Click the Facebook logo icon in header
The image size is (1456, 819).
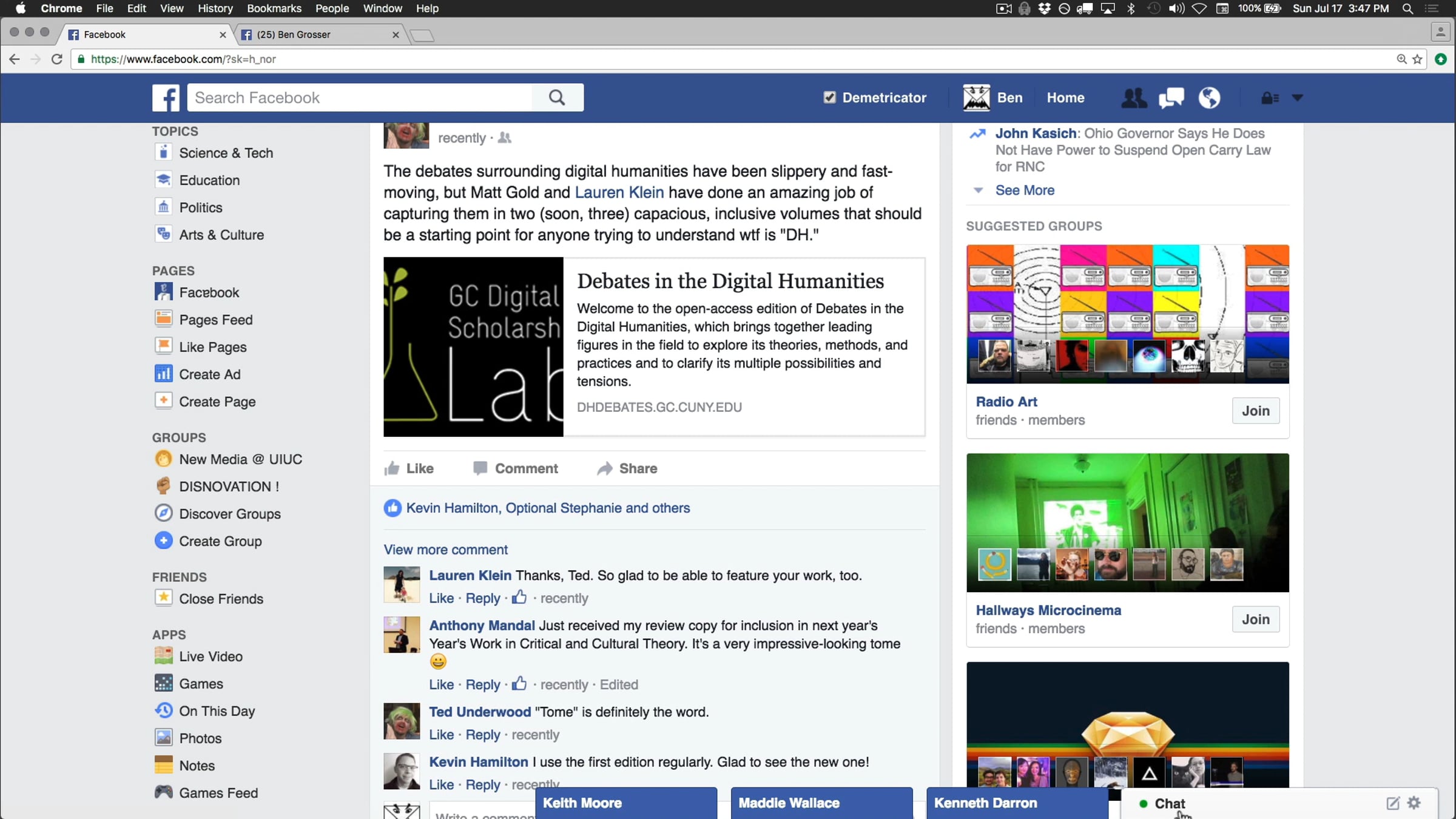tap(166, 98)
